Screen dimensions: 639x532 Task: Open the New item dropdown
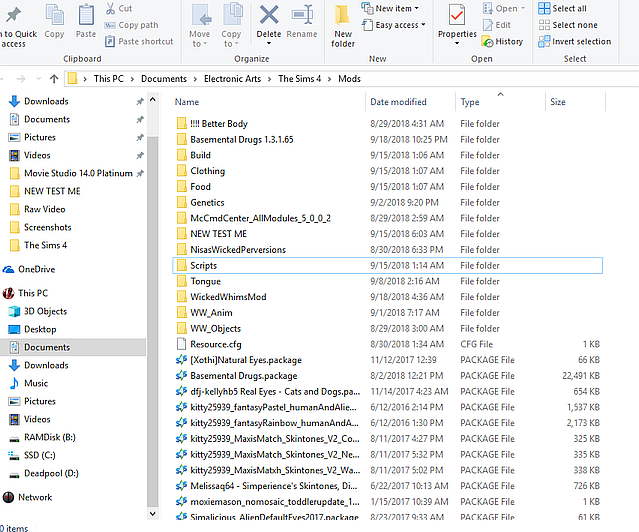point(390,8)
